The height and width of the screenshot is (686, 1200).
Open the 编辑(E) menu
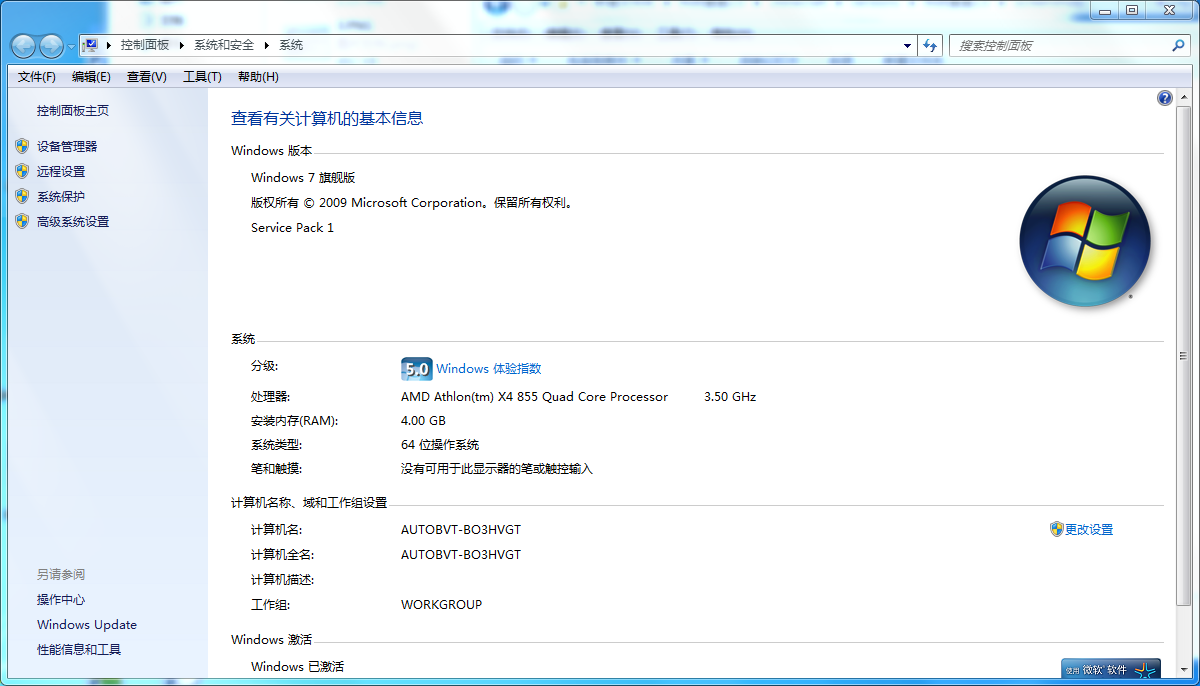tap(91, 77)
